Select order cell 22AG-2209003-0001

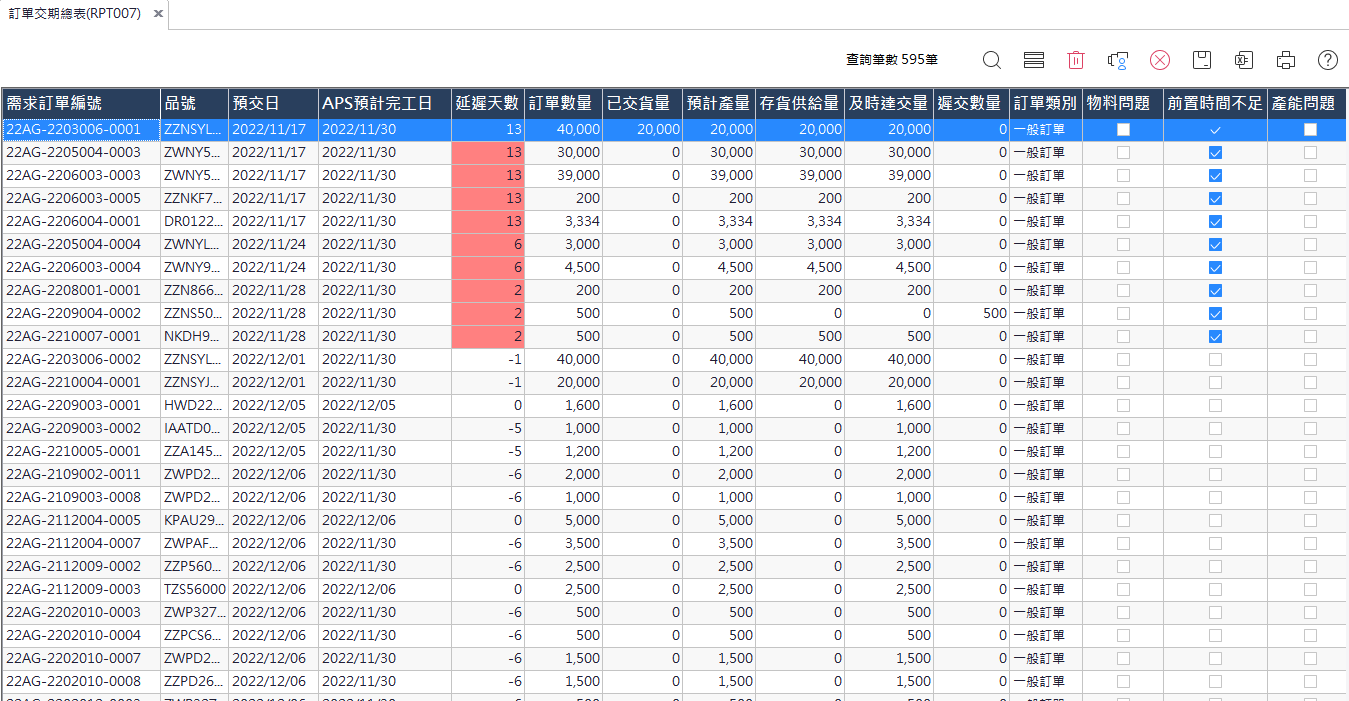[81, 406]
